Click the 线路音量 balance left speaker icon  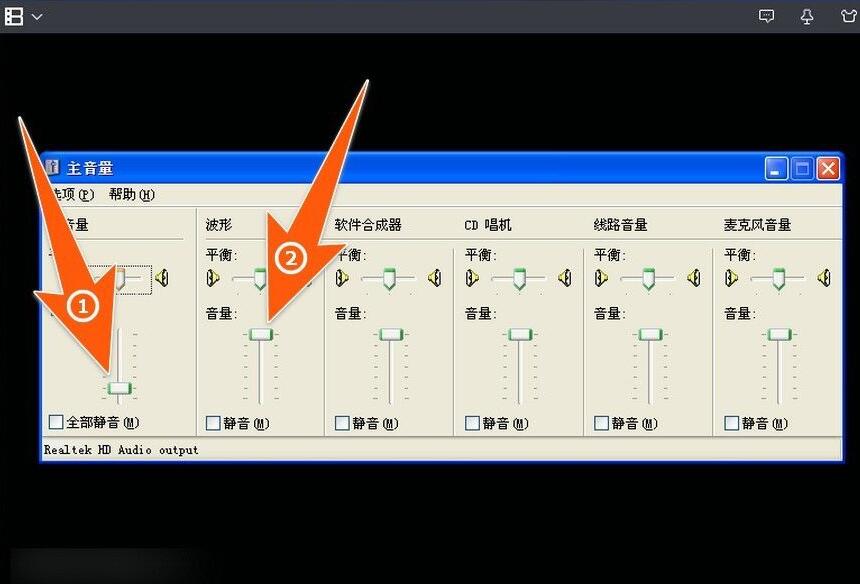601,278
